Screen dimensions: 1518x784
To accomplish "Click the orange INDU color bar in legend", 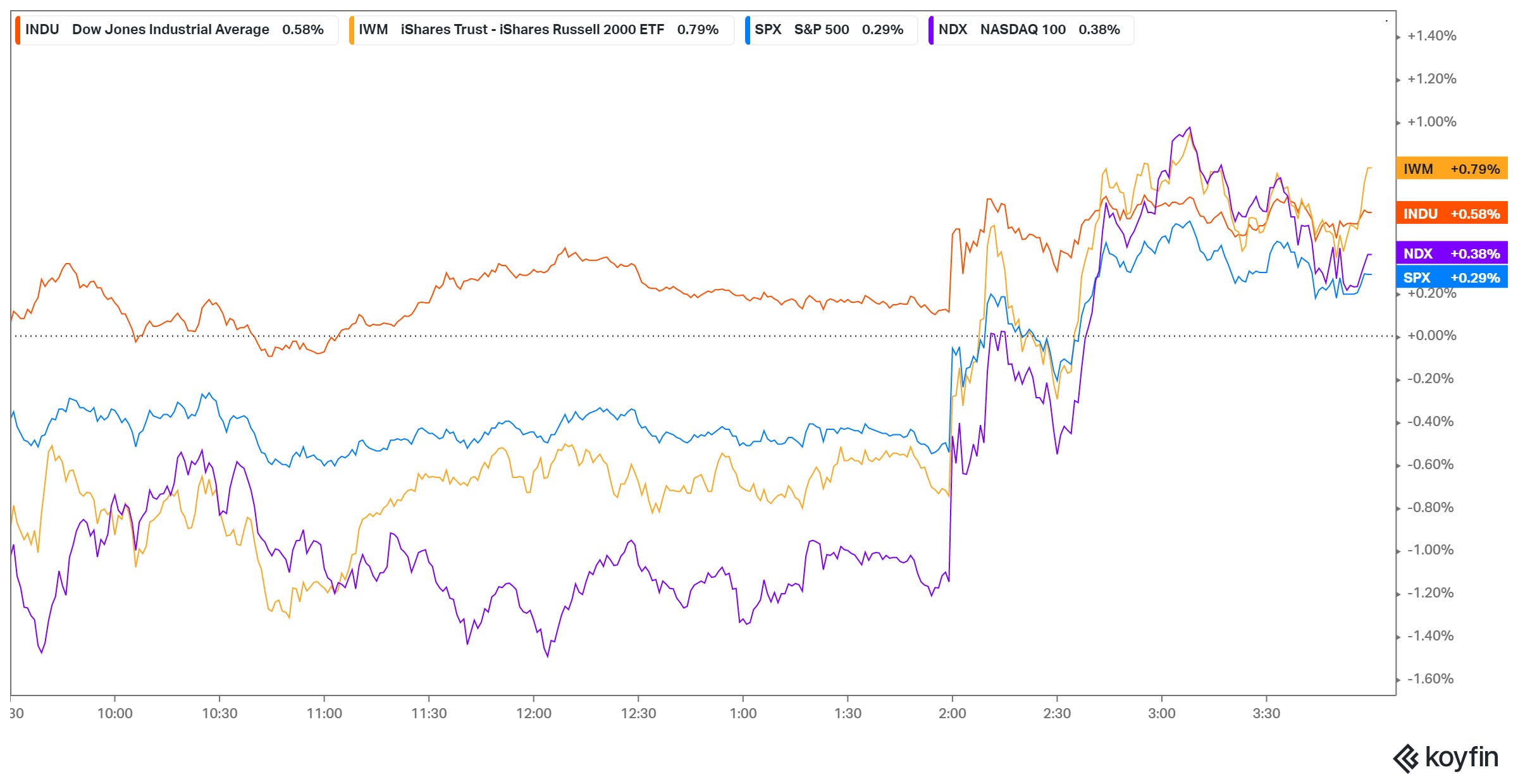I will (18, 30).
